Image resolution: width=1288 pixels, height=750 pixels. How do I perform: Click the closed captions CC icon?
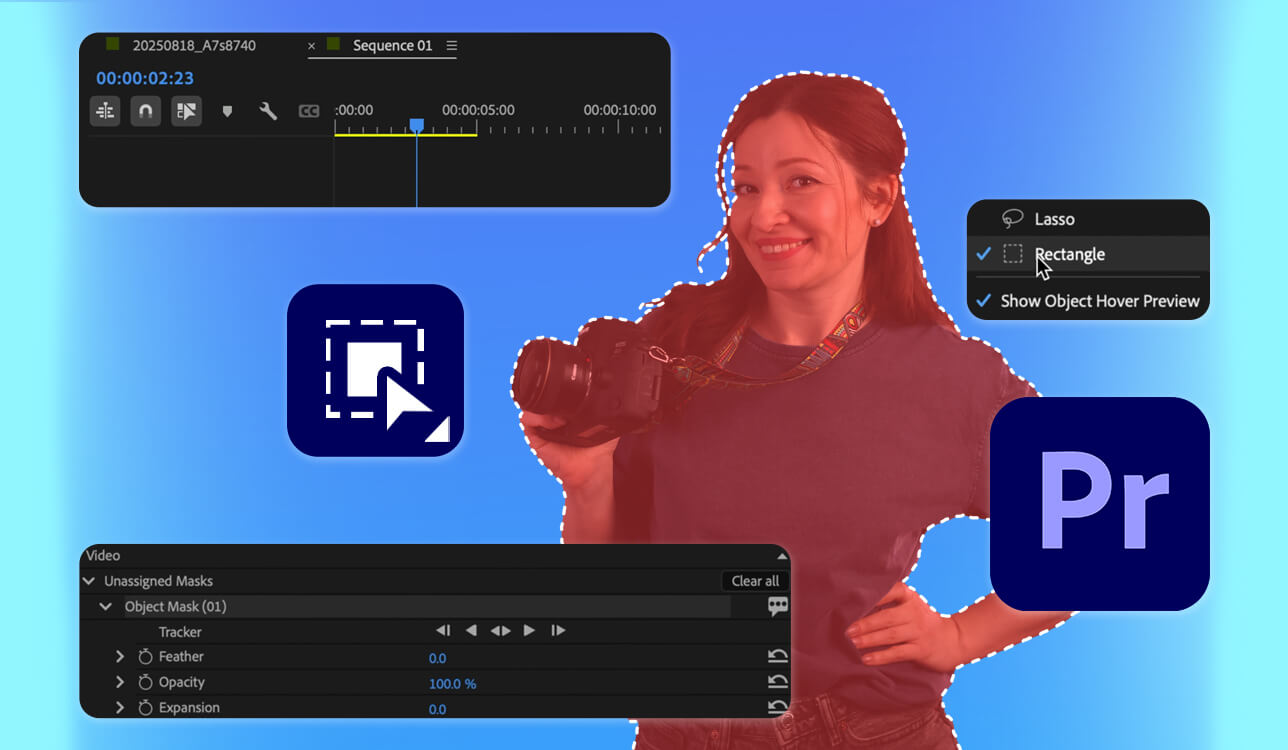(x=309, y=111)
